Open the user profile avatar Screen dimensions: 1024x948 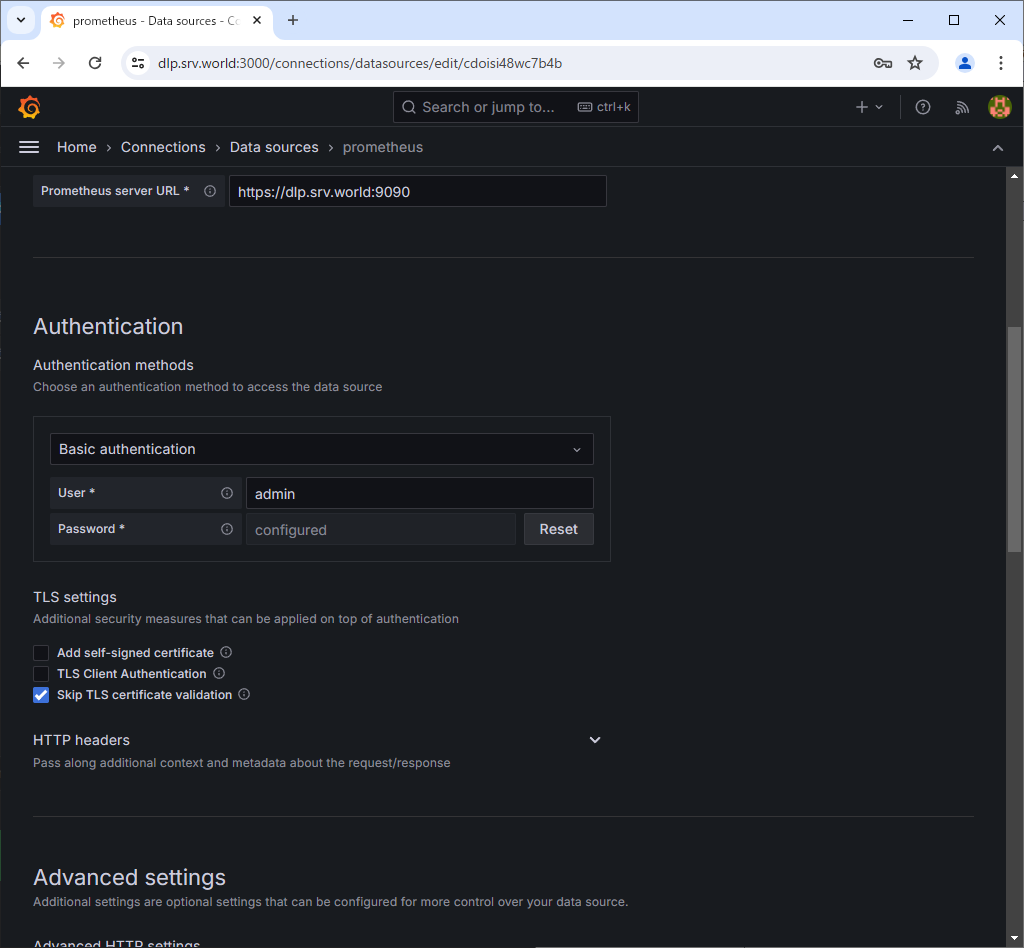(x=1000, y=107)
